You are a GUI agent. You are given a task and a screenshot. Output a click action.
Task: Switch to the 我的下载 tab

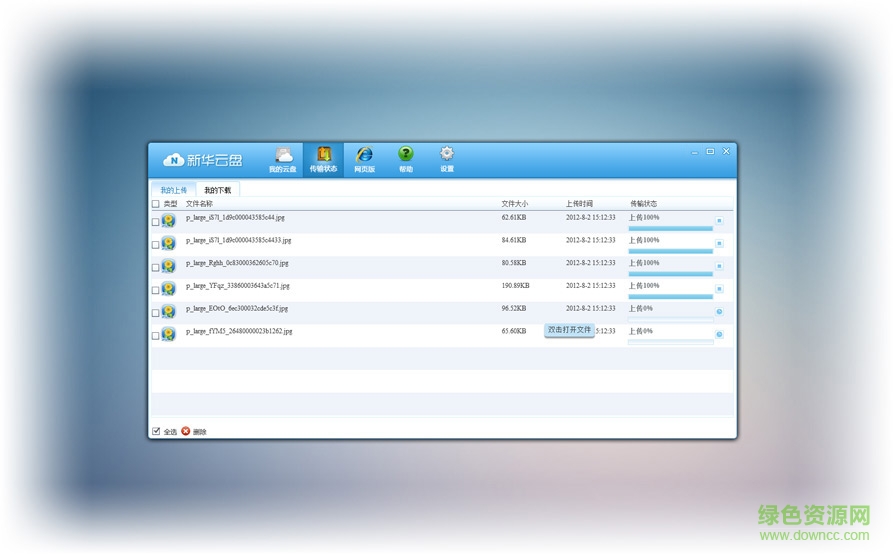[x=218, y=189]
